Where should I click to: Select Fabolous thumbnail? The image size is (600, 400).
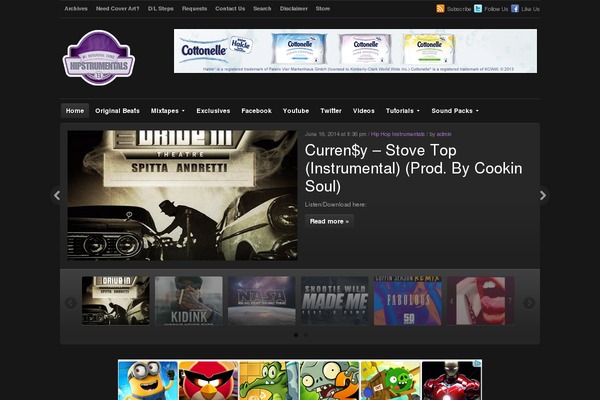[x=408, y=301]
